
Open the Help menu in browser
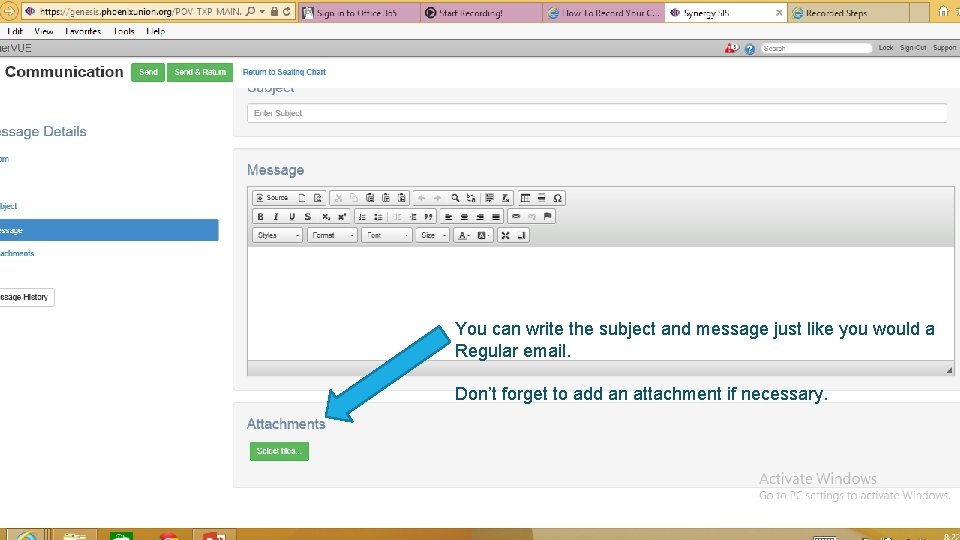tap(156, 31)
